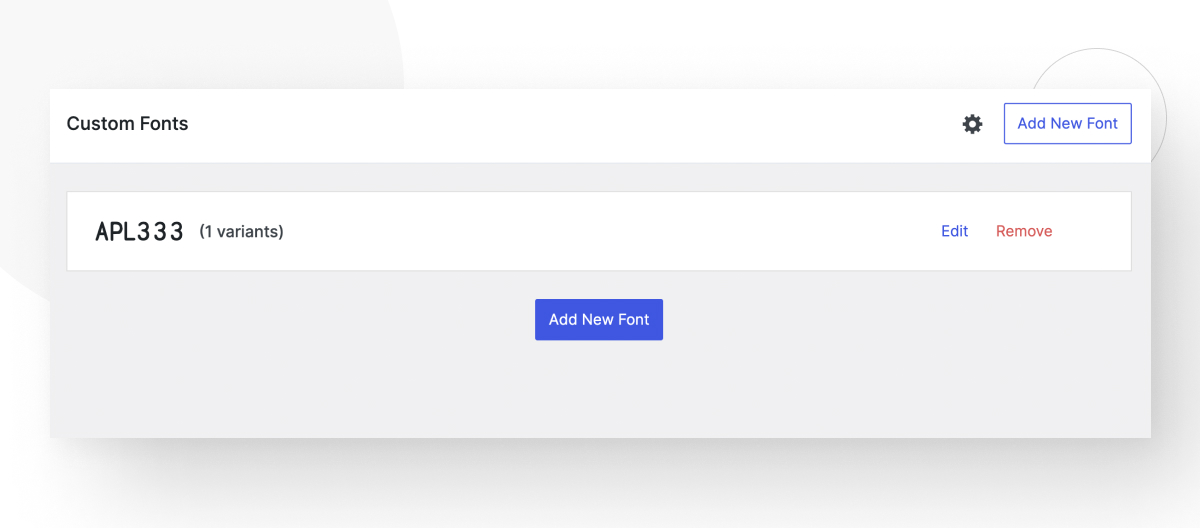
Task: Add a font using the header button
Action: pos(1067,124)
